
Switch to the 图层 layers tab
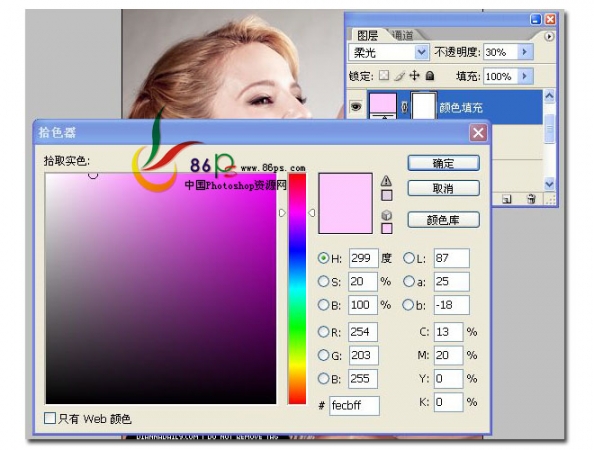point(367,36)
